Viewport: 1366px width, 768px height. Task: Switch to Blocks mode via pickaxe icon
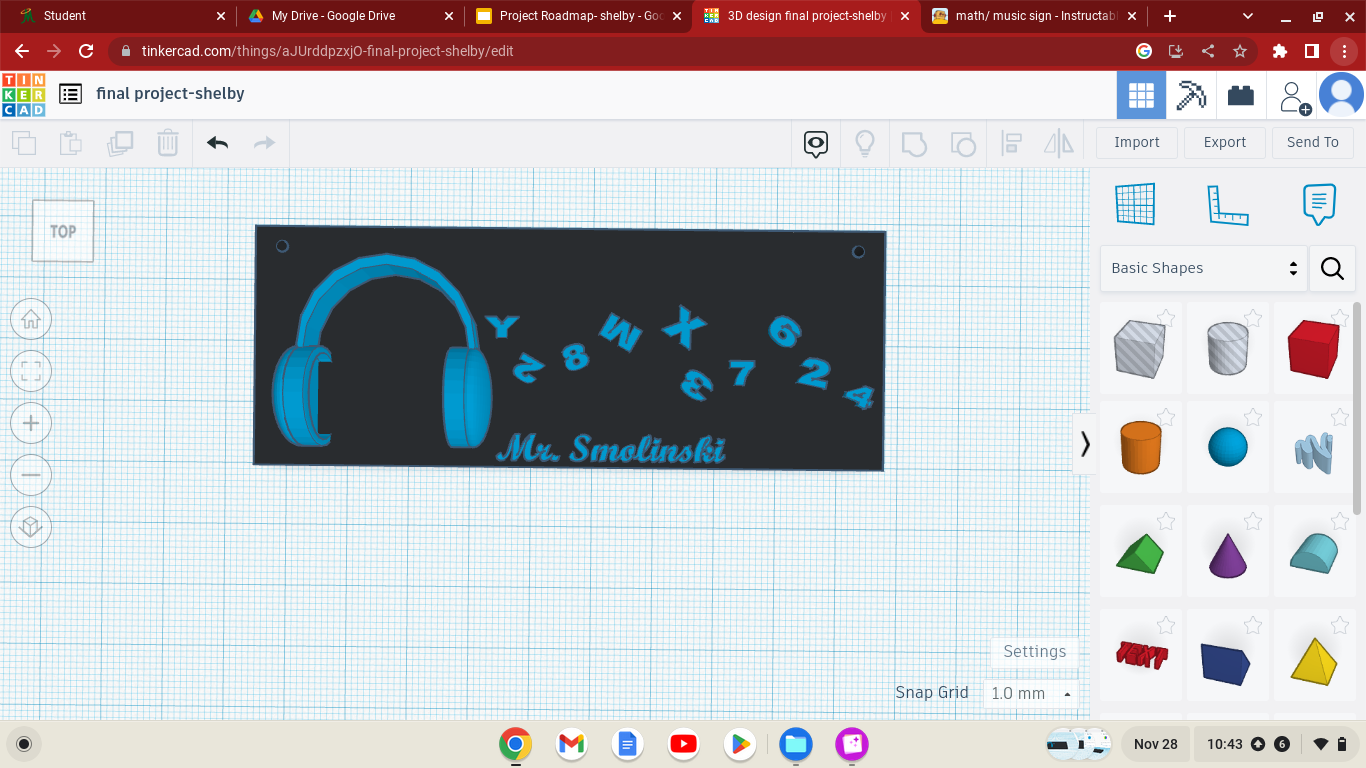(x=1190, y=94)
